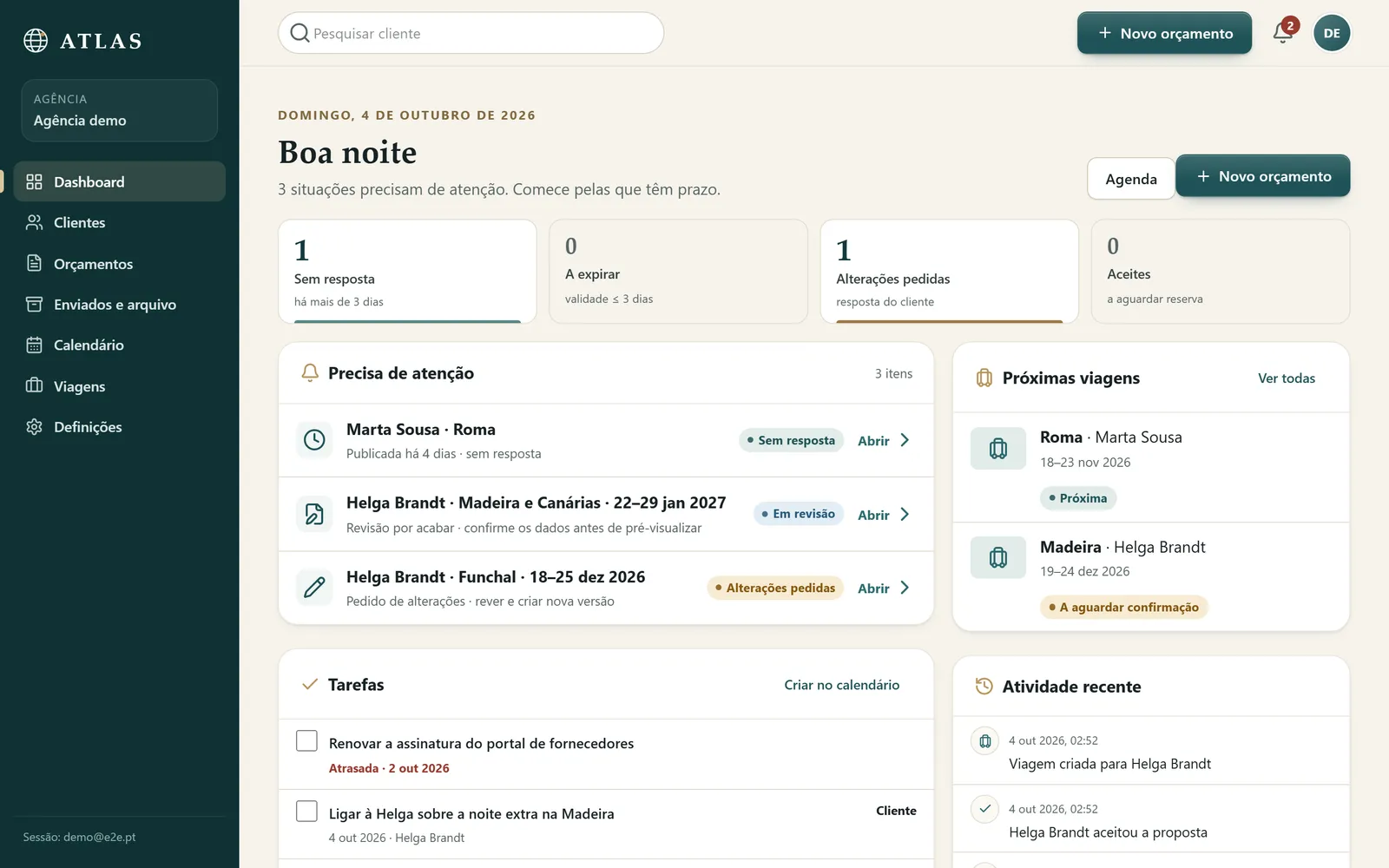Open the Agência demo selector
The width and height of the screenshot is (1389, 868).
coord(120,110)
